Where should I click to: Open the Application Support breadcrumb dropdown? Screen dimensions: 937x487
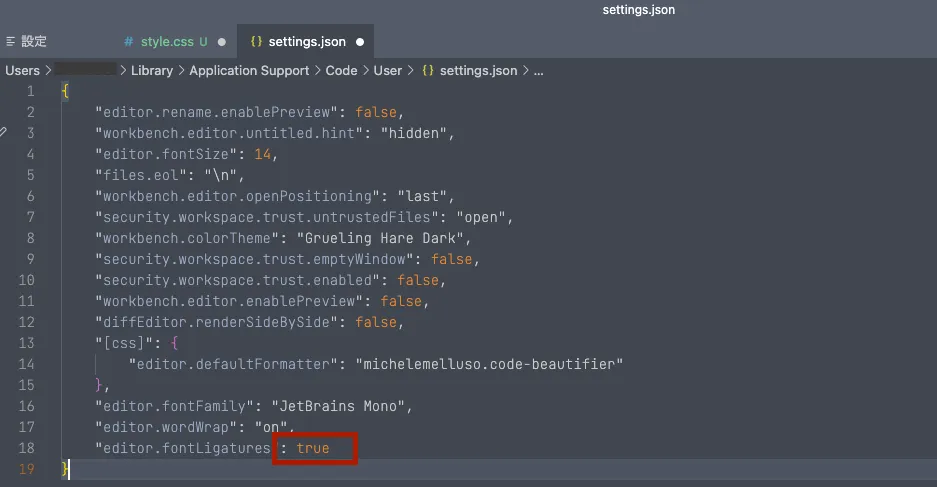coord(251,71)
